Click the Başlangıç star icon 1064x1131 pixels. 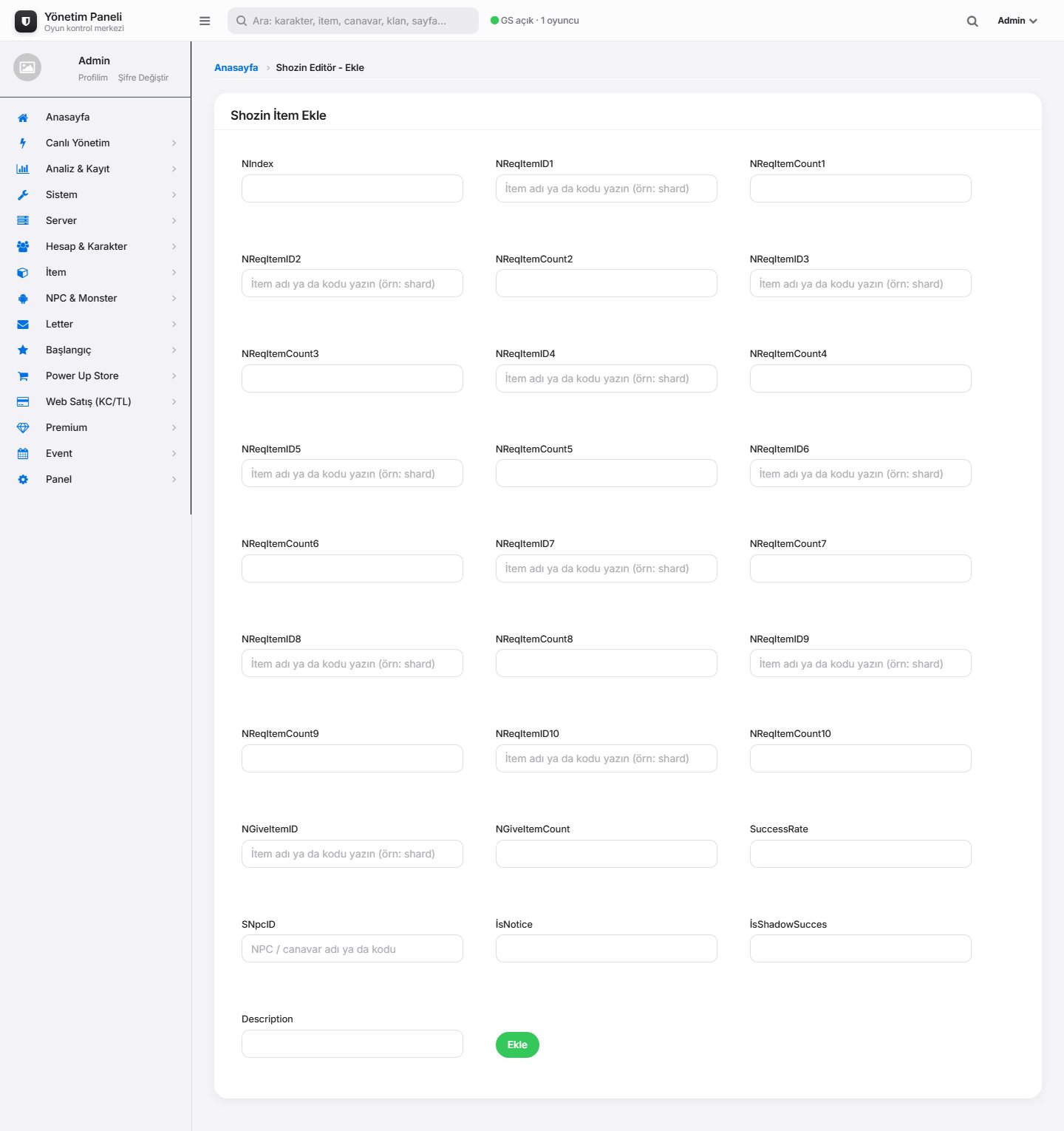[23, 350]
